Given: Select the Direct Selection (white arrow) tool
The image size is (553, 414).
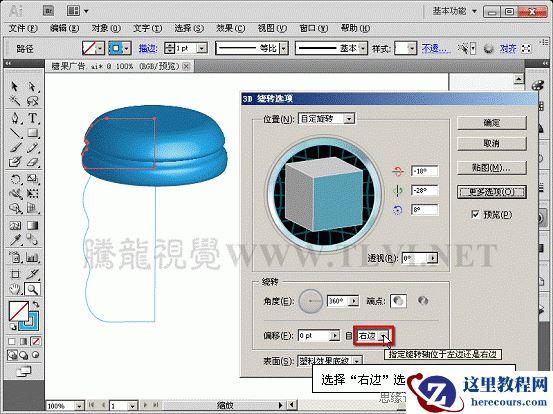Looking at the screenshot, I should click(32, 87).
